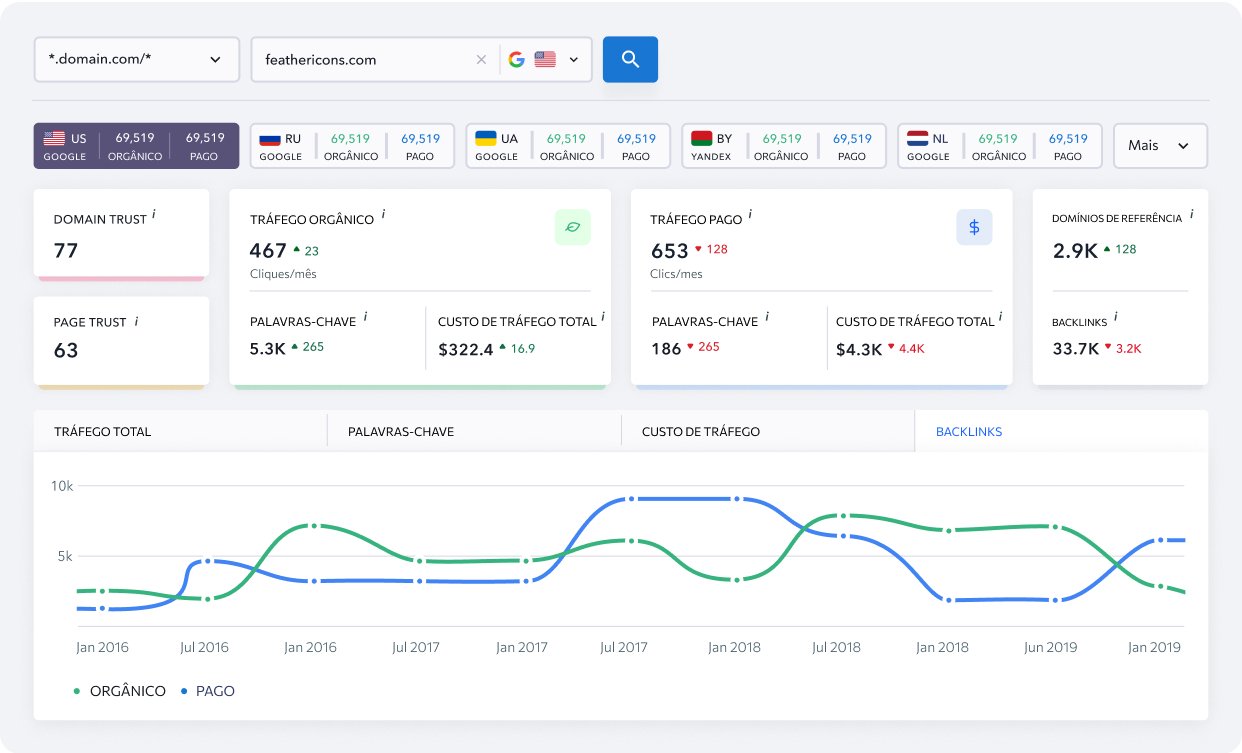Click the info icon next to Backlinks

(x=1116, y=317)
